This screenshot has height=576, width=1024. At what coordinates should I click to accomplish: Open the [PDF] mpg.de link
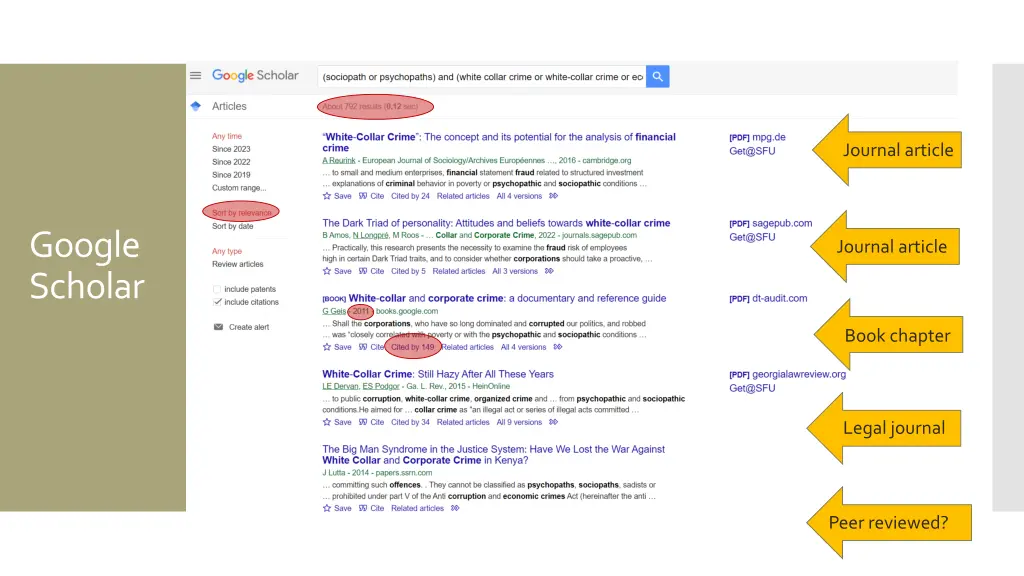(x=758, y=137)
